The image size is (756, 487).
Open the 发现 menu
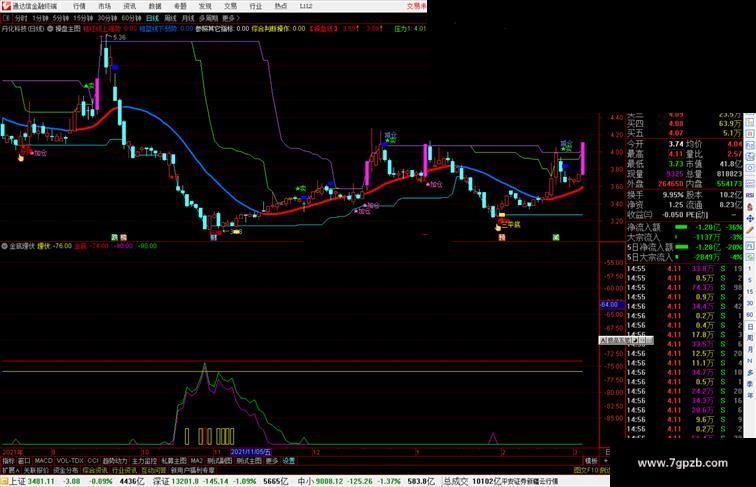pyautogui.click(x=205, y=6)
